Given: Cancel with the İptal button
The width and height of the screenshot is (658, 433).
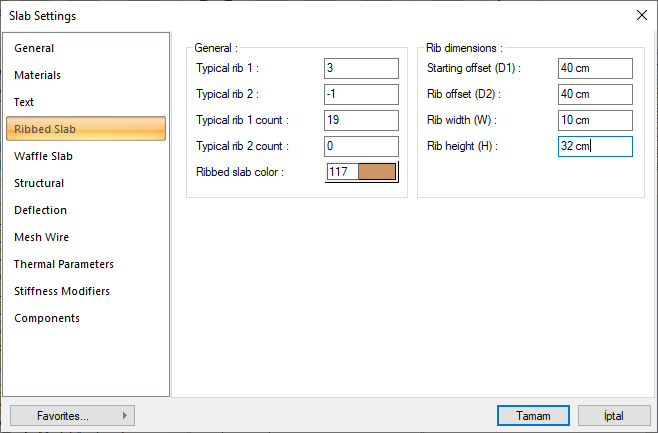Looking at the screenshot, I should pos(614,415).
